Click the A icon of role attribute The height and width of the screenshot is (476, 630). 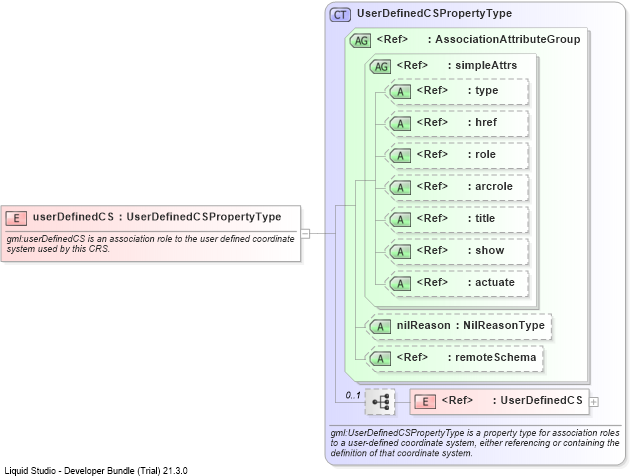coord(400,156)
